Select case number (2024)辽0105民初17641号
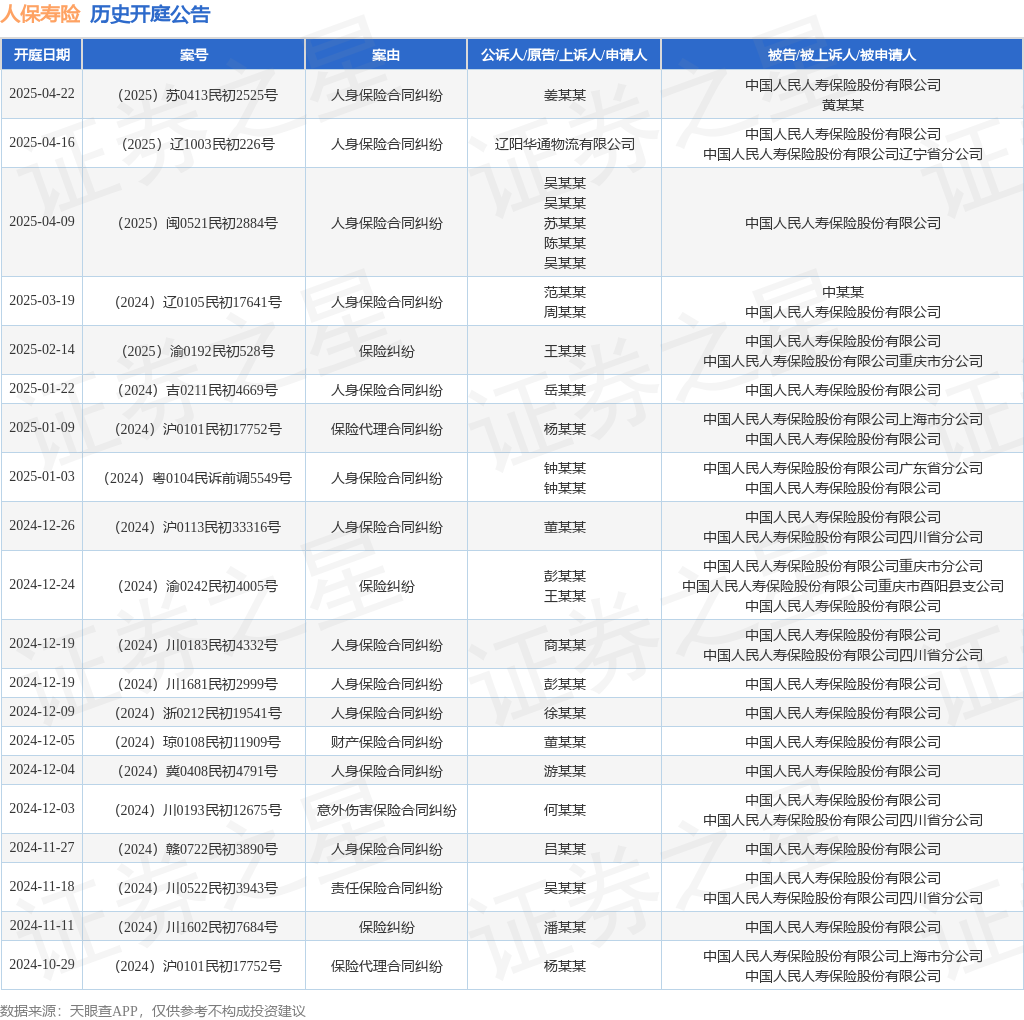Image resolution: width=1024 pixels, height=1020 pixels. (194, 302)
